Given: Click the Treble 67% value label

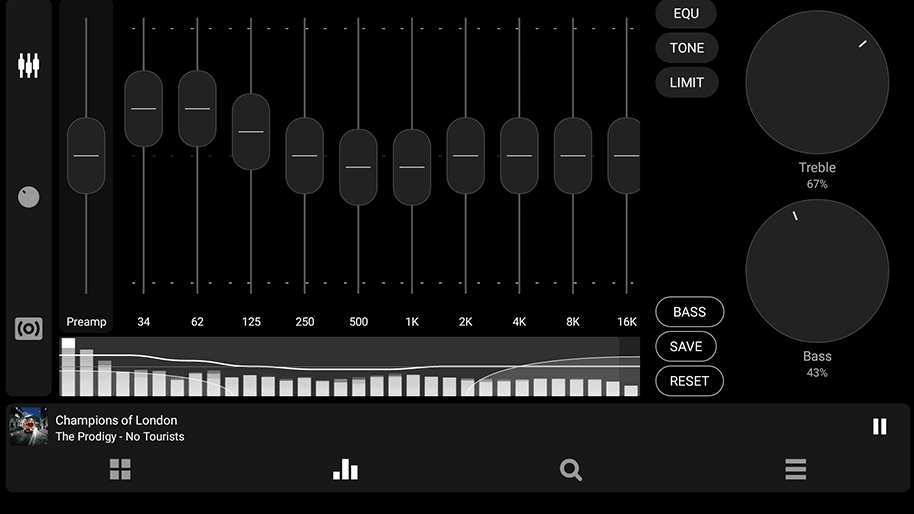Looking at the screenshot, I should pyautogui.click(x=817, y=184).
